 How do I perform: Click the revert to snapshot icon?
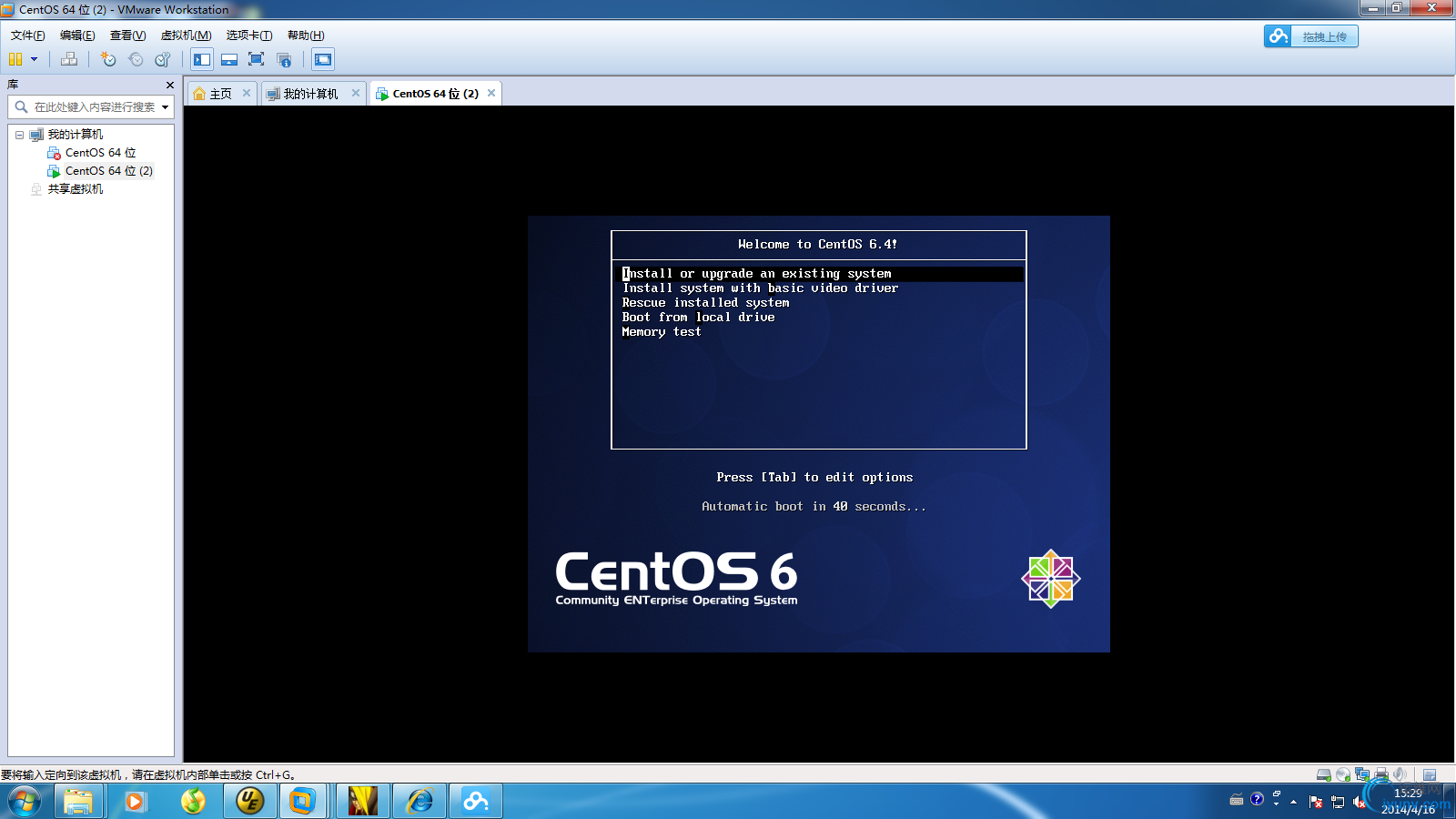click(136, 59)
